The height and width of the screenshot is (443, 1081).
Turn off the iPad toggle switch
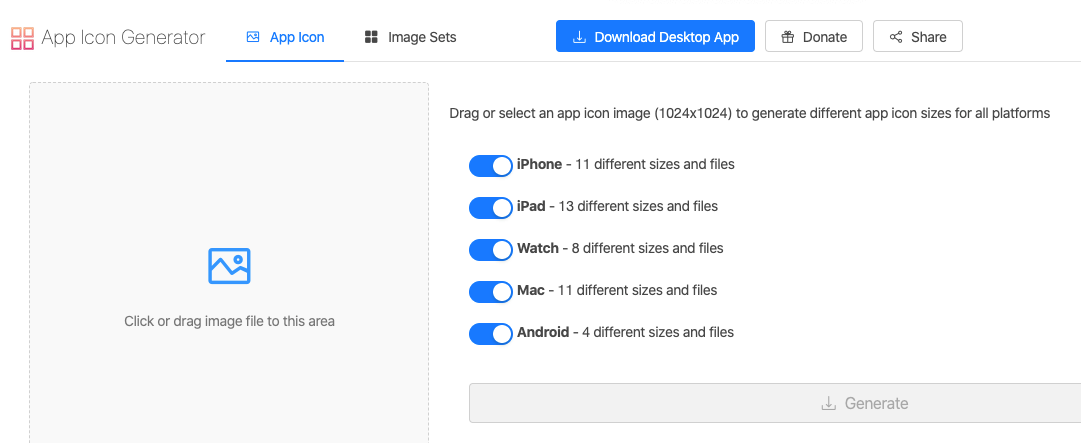pos(490,207)
